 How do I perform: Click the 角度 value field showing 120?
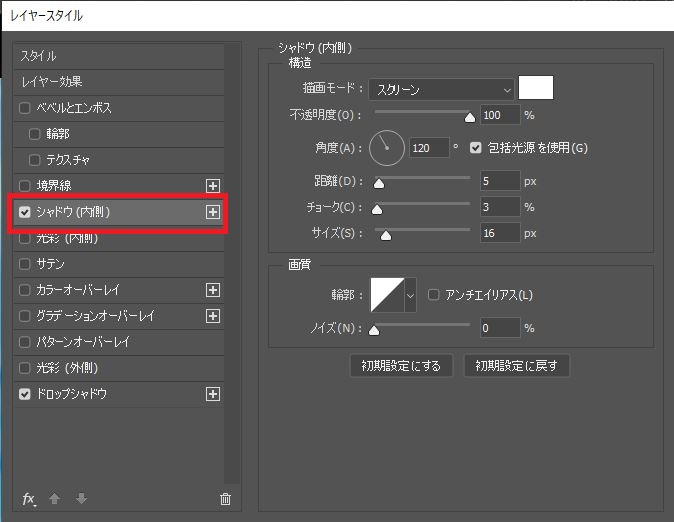[429, 148]
